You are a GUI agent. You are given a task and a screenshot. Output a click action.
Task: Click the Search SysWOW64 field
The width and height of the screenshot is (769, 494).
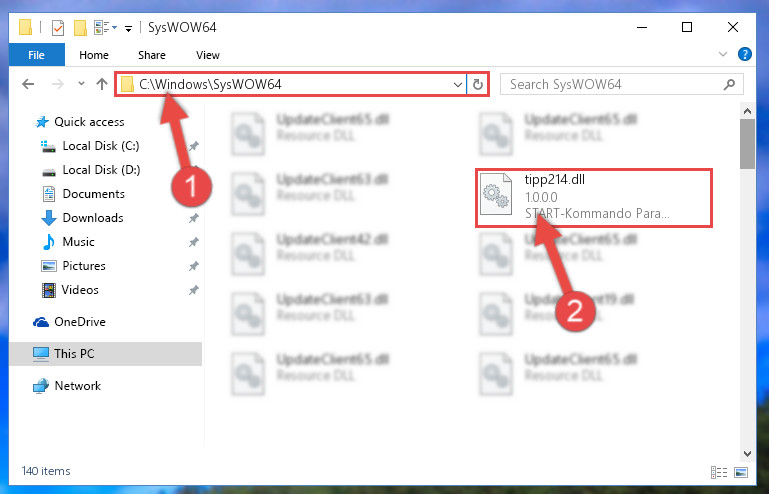point(615,84)
